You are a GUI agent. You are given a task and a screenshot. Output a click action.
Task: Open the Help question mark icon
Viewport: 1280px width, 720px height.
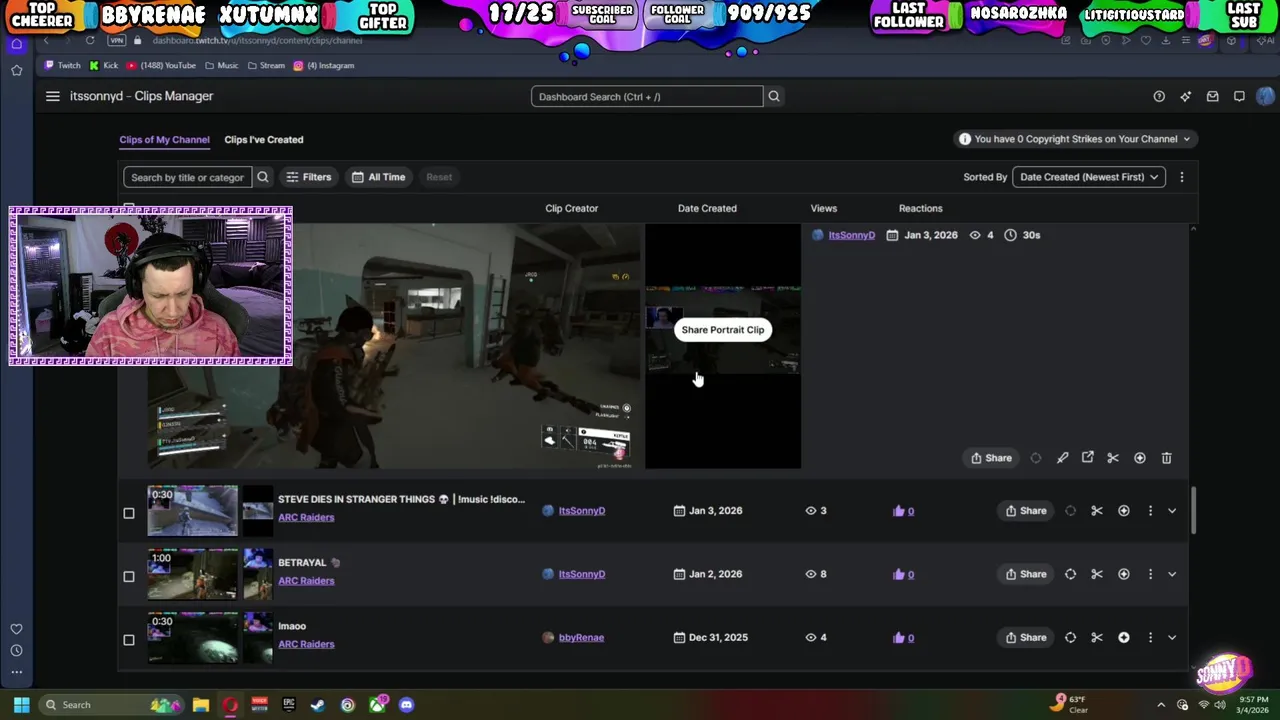click(1159, 96)
